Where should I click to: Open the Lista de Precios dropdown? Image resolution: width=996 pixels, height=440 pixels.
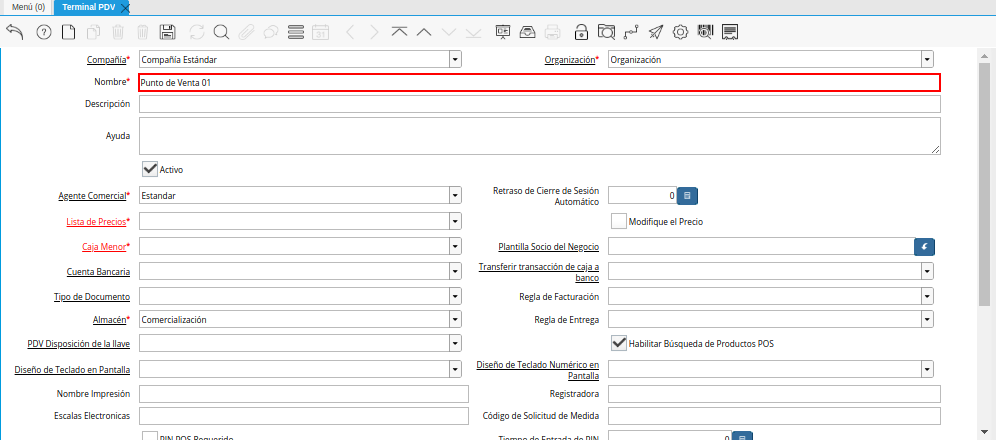455,221
